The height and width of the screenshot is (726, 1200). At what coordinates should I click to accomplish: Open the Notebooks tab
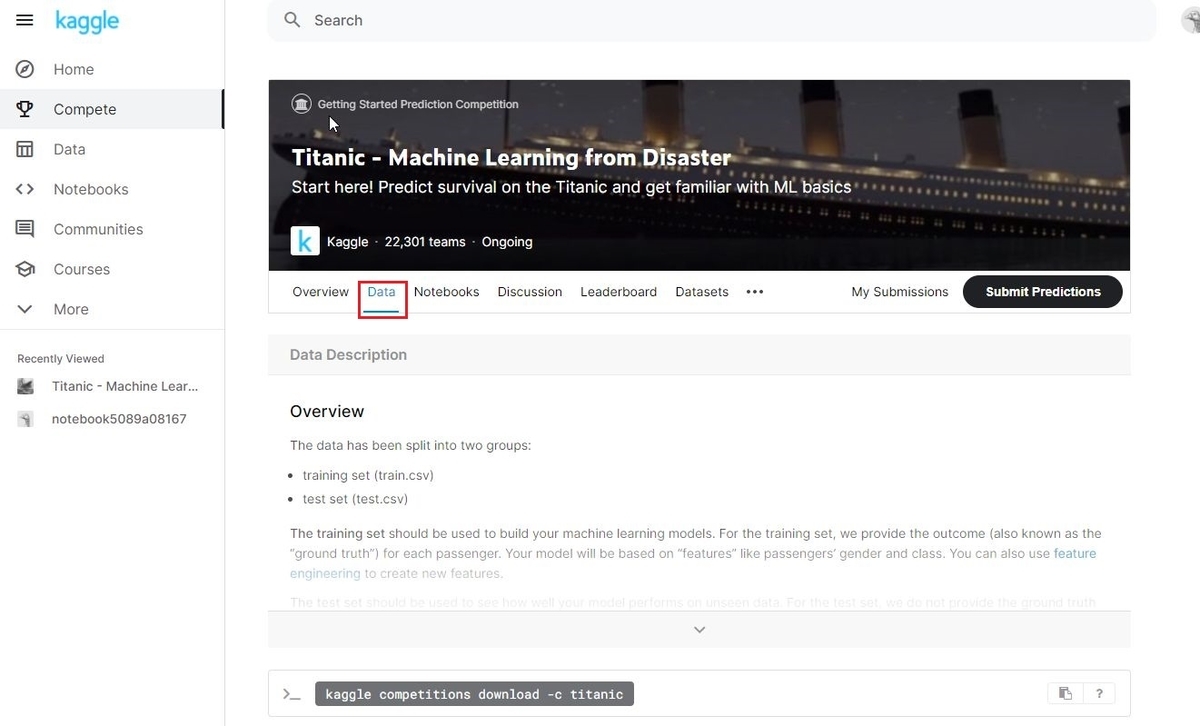[446, 292]
